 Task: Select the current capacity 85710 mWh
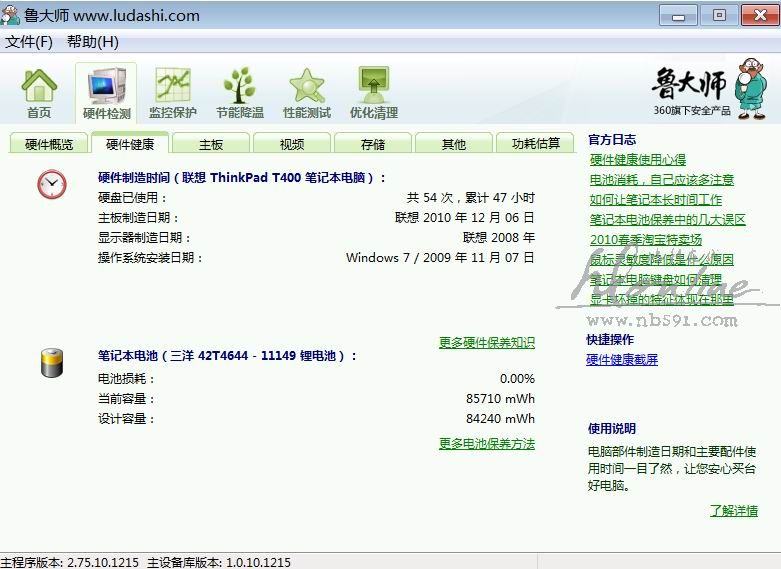click(x=500, y=399)
